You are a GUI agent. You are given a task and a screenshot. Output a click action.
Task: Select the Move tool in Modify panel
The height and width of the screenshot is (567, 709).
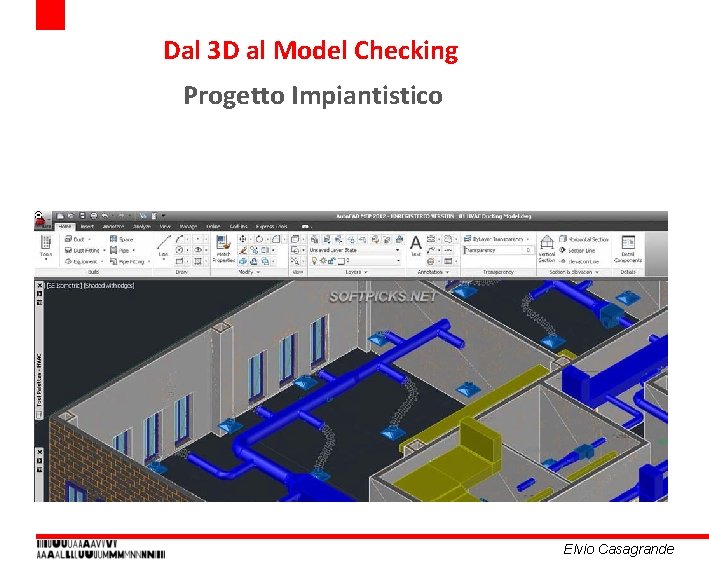pyautogui.click(x=243, y=239)
